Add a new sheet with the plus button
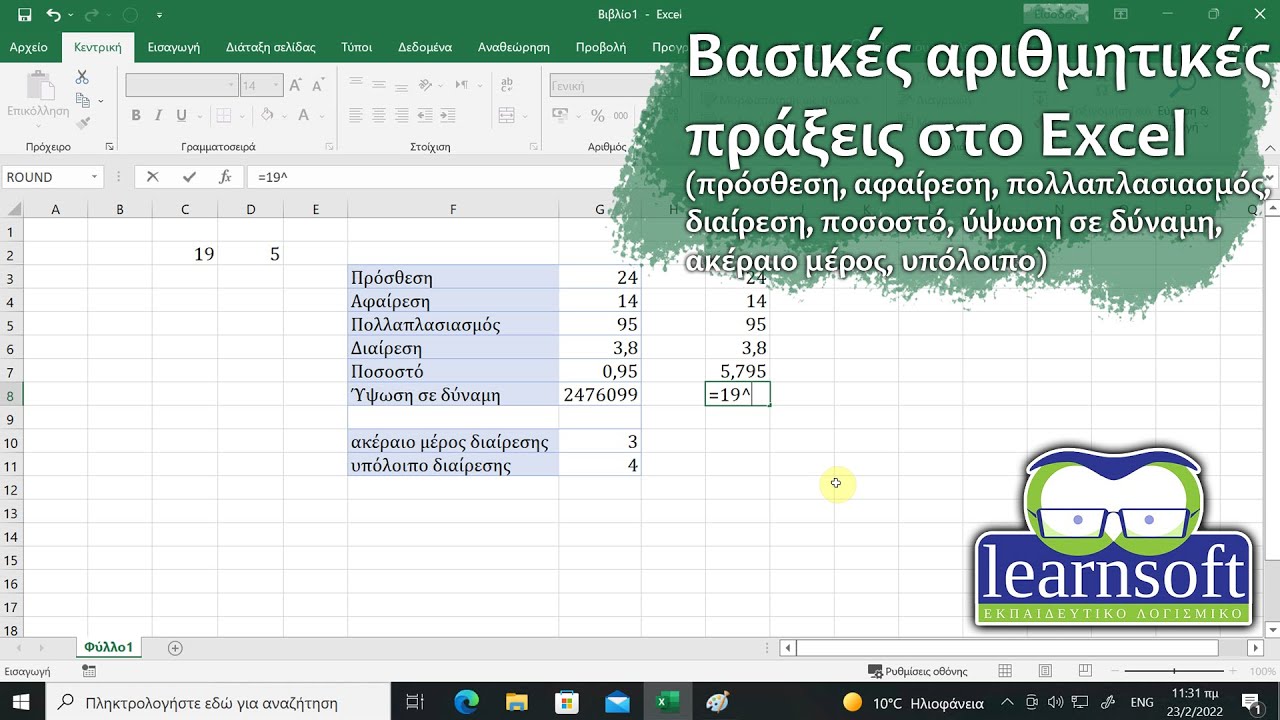The image size is (1280, 720). [175, 648]
